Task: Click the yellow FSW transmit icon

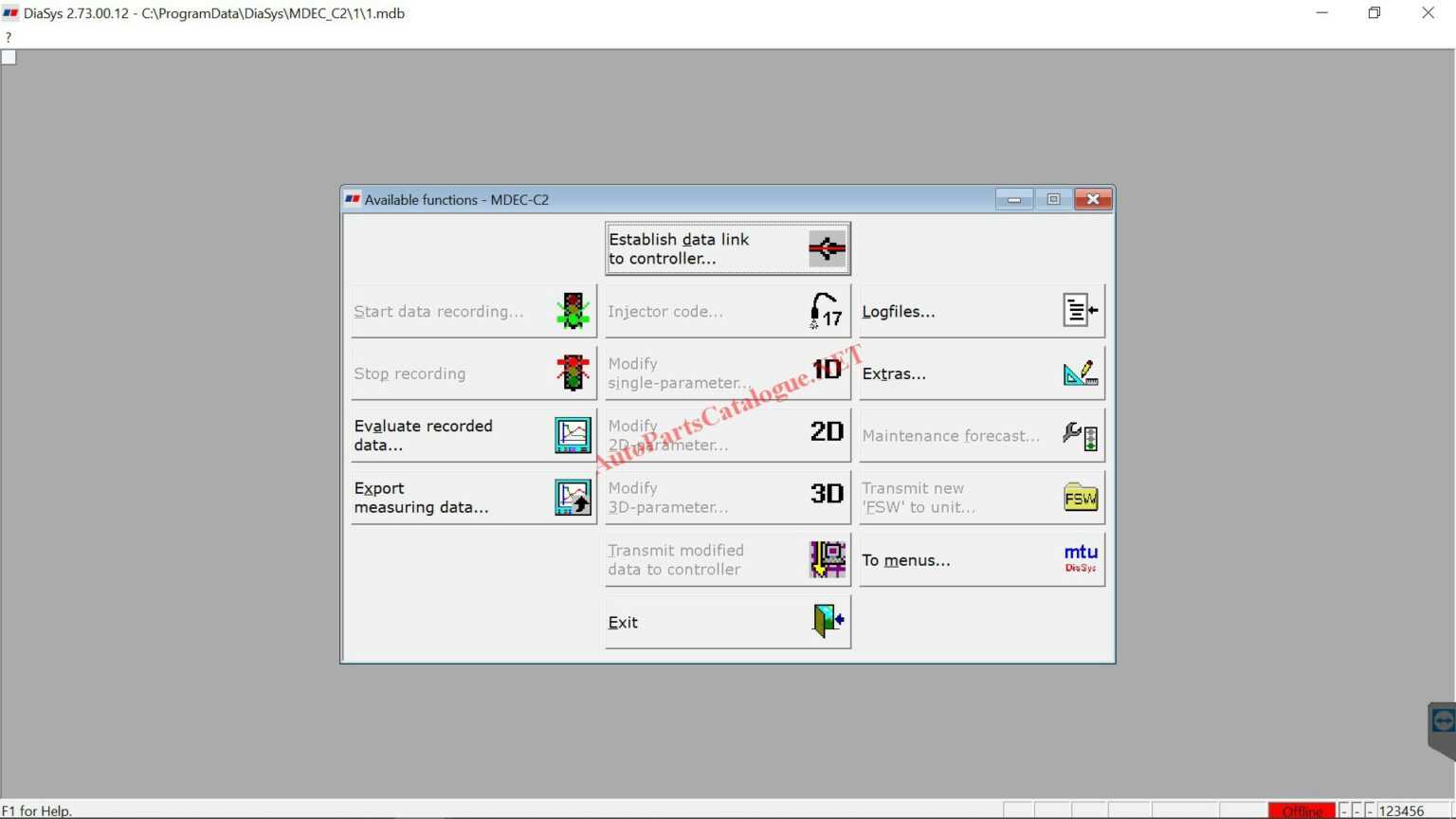Action: click(x=1080, y=497)
